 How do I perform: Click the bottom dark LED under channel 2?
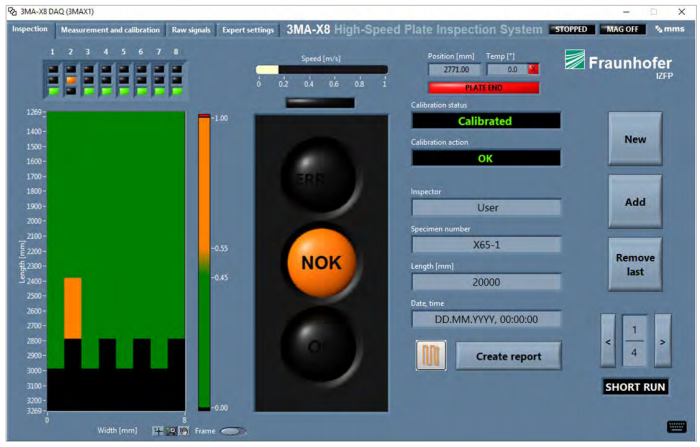pos(71,91)
